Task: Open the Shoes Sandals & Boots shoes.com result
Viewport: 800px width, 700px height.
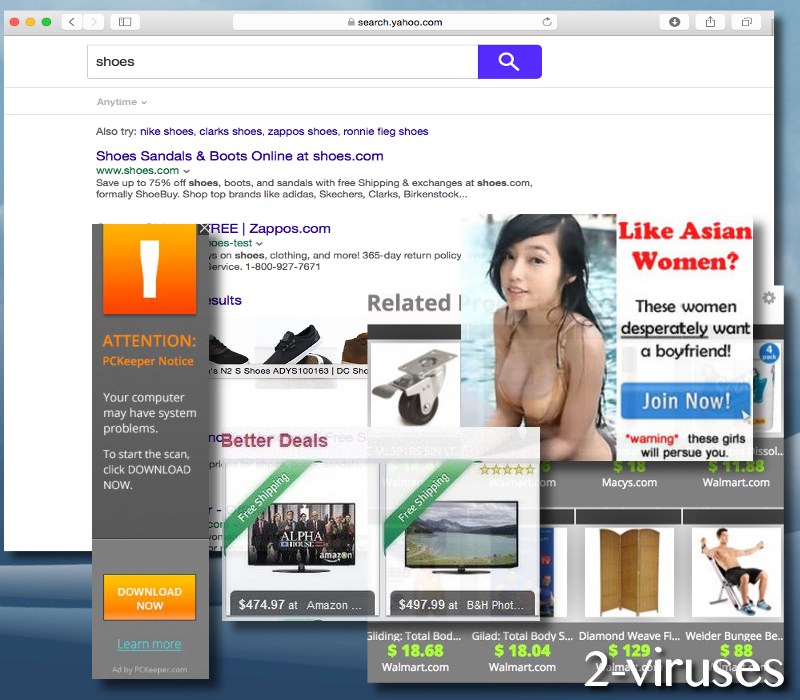Action: pyautogui.click(x=238, y=156)
